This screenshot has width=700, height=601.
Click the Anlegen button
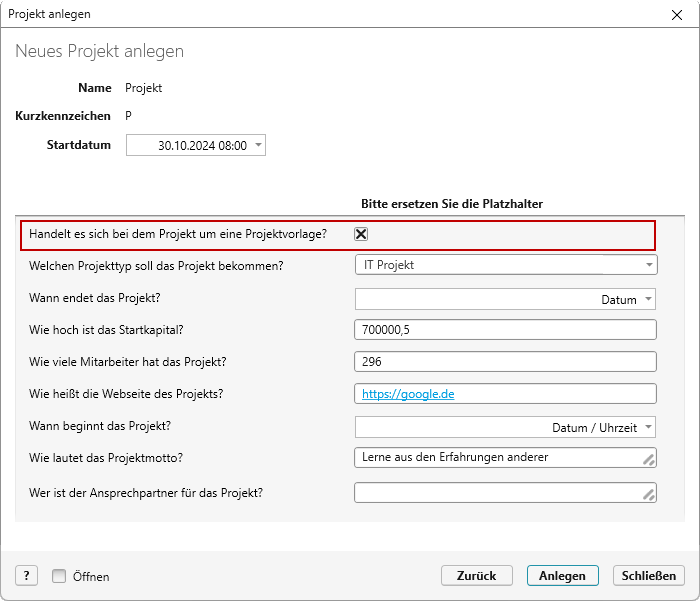tap(562, 576)
